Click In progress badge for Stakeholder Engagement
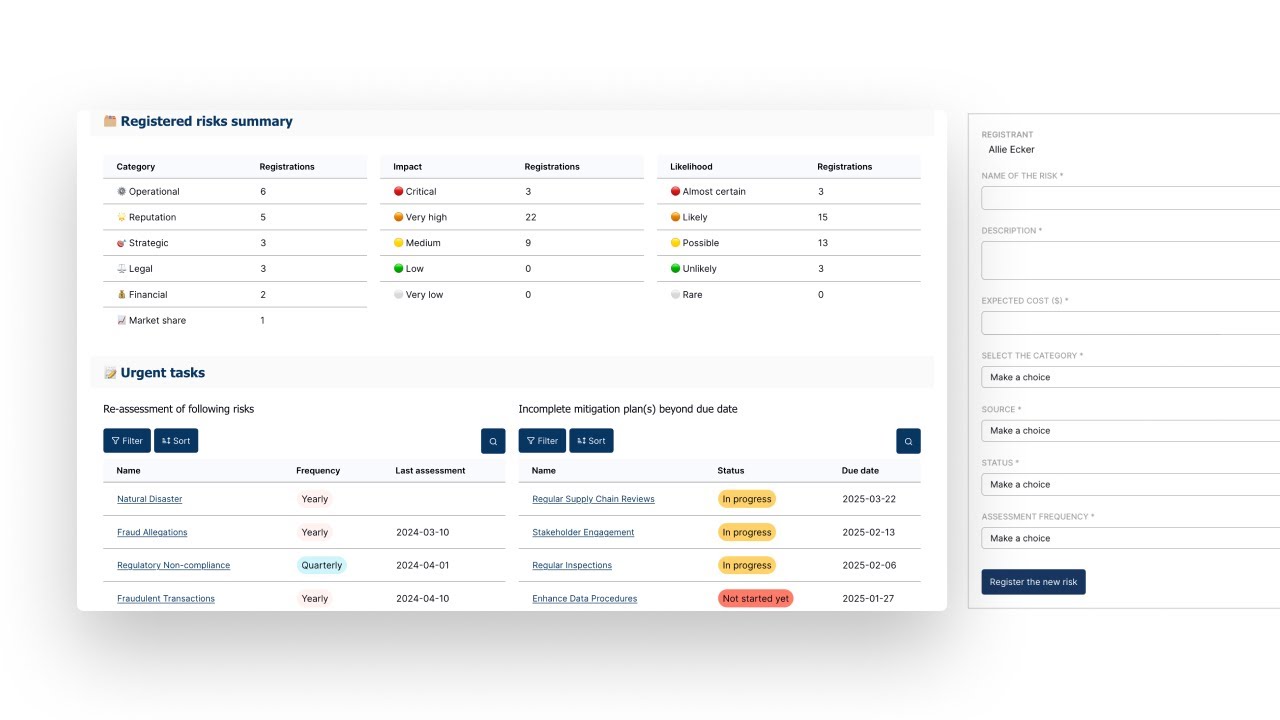The height and width of the screenshot is (720, 1280). tap(747, 532)
